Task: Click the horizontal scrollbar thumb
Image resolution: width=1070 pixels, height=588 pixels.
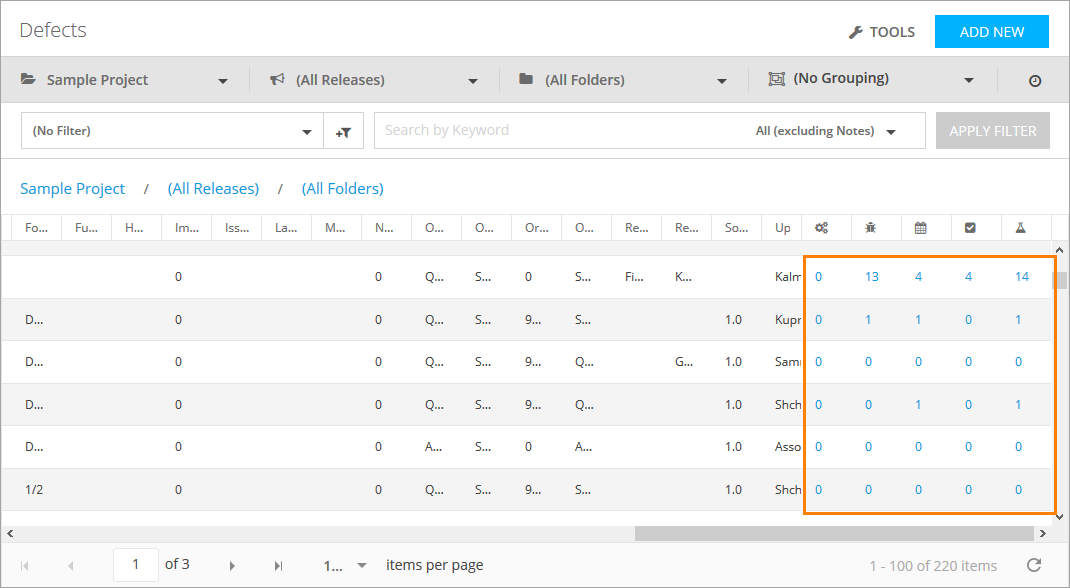Action: point(840,533)
